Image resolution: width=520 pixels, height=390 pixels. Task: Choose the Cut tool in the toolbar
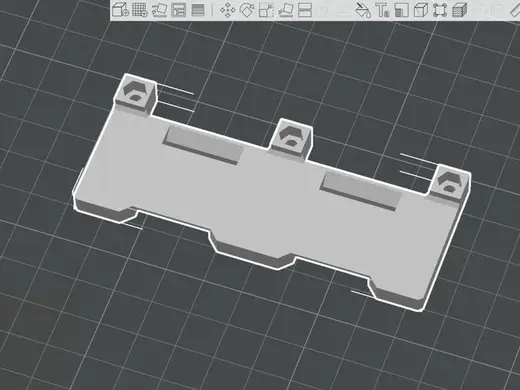(305, 10)
